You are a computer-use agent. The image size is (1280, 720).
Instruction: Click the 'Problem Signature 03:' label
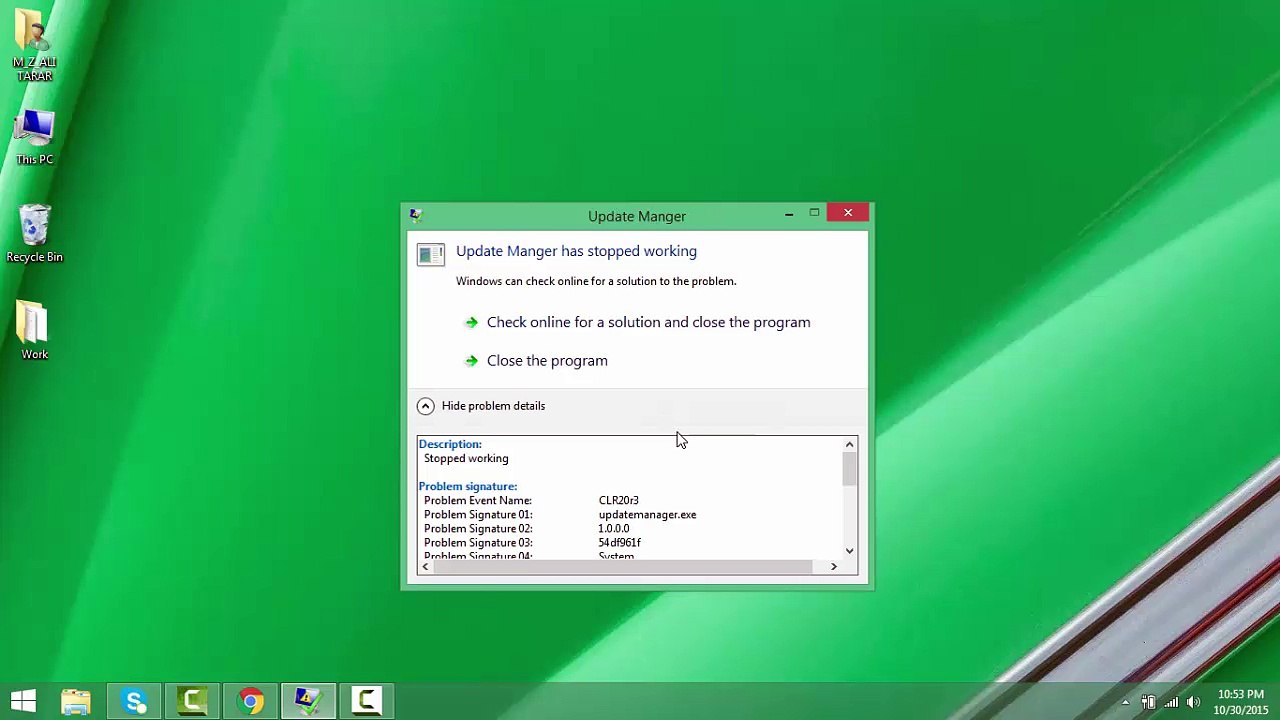click(478, 543)
